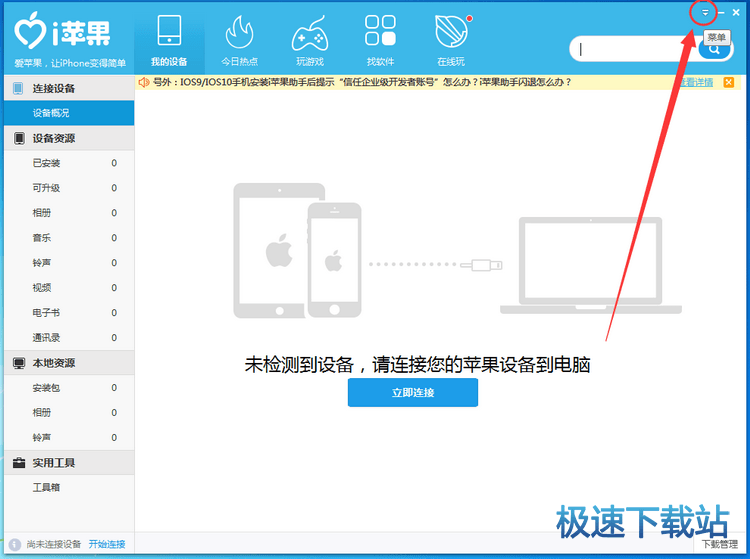Image resolution: width=750 pixels, height=559 pixels.
Task: Click the device icon beside 设备资源
Action: point(19,138)
